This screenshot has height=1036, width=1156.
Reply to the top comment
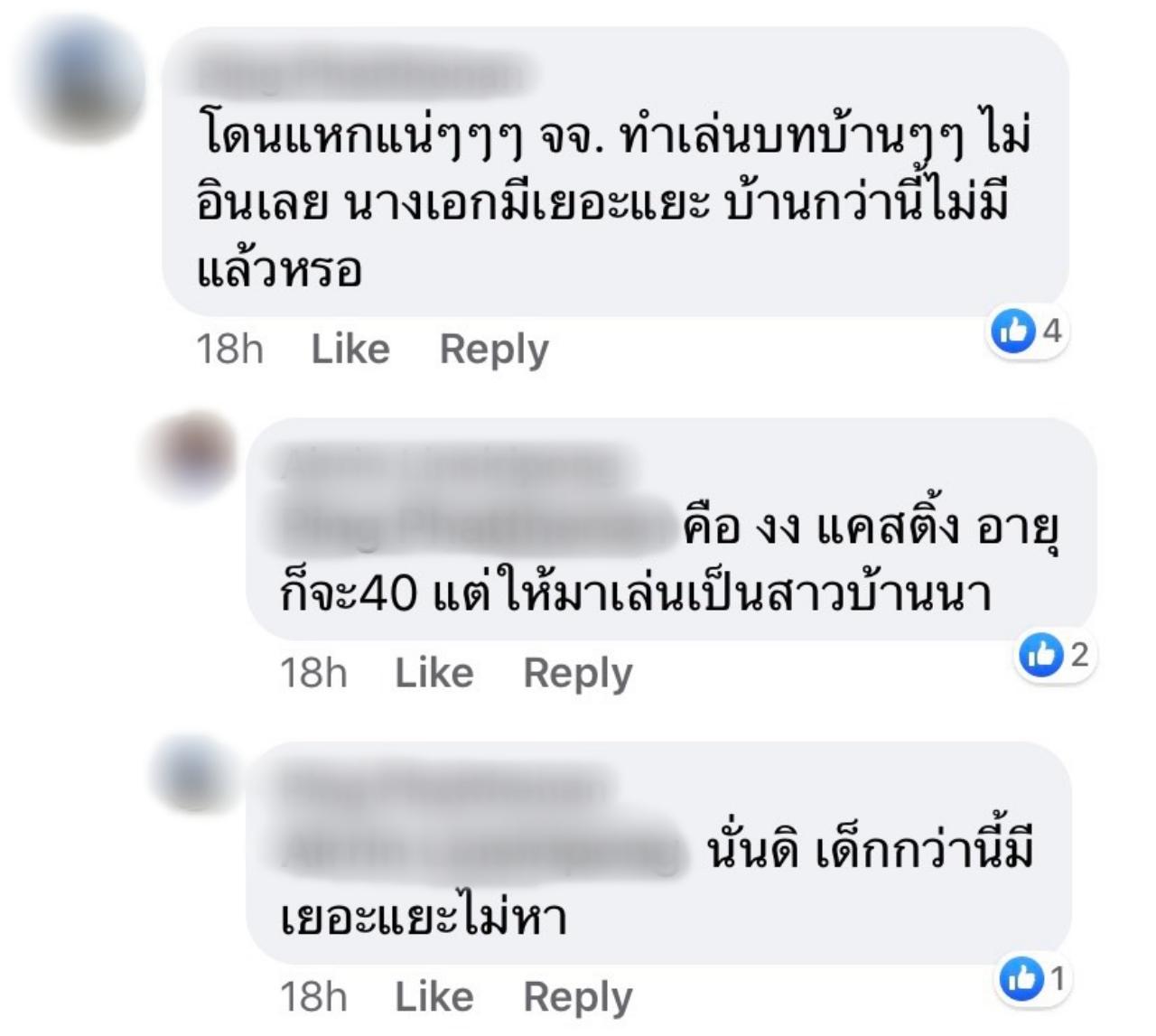[494, 350]
